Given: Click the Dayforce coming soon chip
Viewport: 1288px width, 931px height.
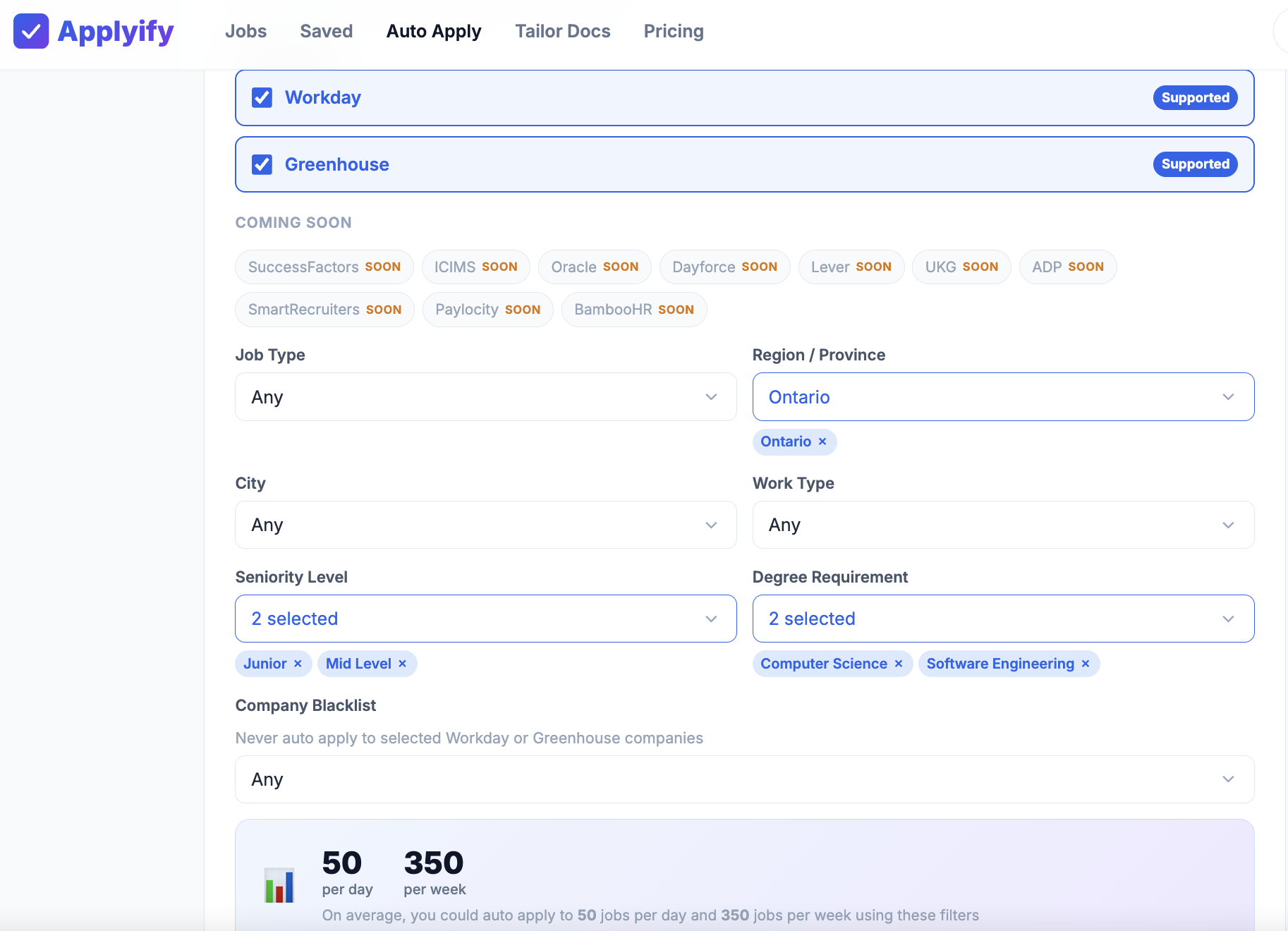Looking at the screenshot, I should (x=725, y=267).
